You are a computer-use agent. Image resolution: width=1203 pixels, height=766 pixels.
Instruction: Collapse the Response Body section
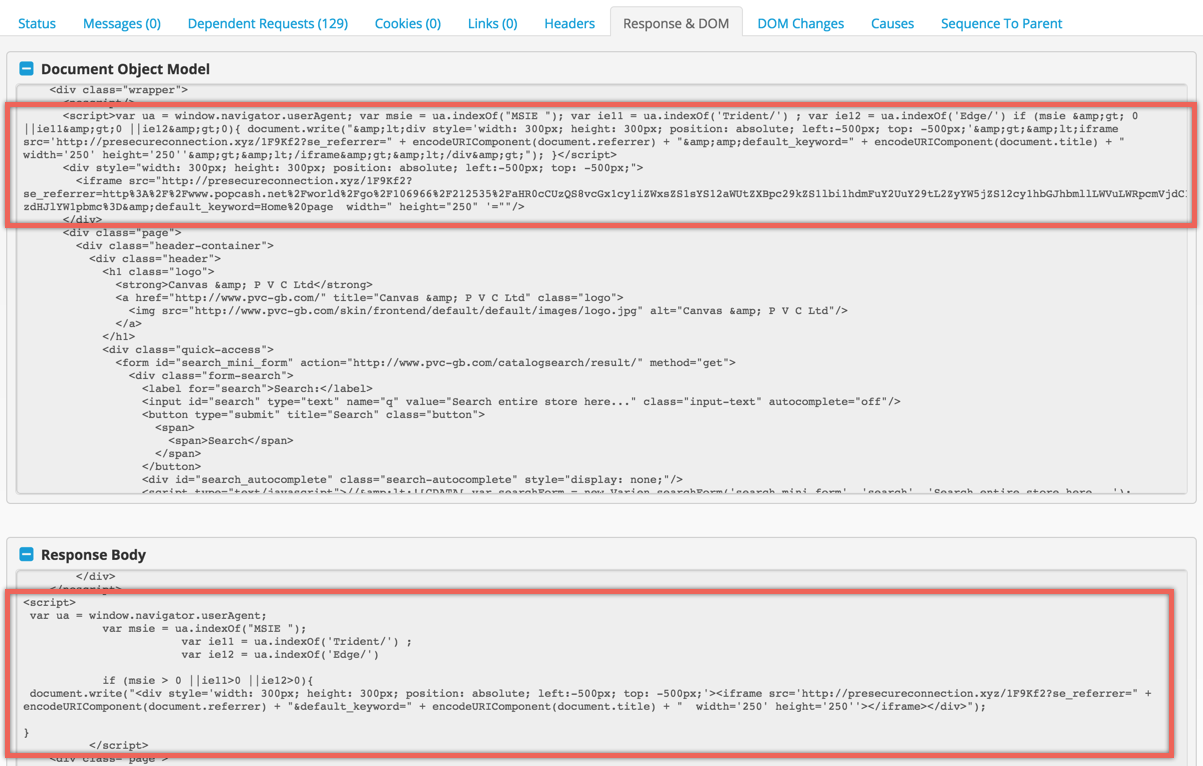click(27, 554)
